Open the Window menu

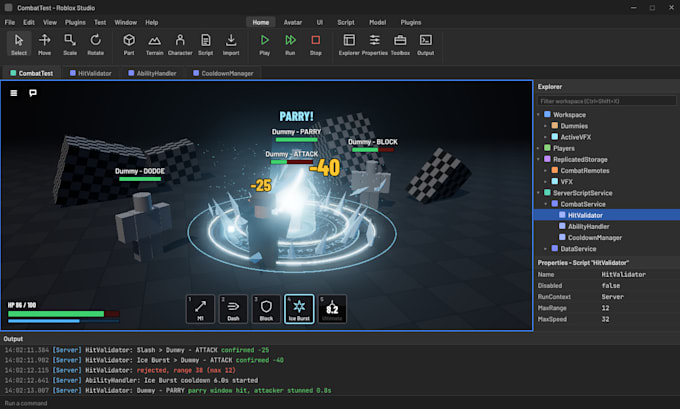click(x=126, y=22)
